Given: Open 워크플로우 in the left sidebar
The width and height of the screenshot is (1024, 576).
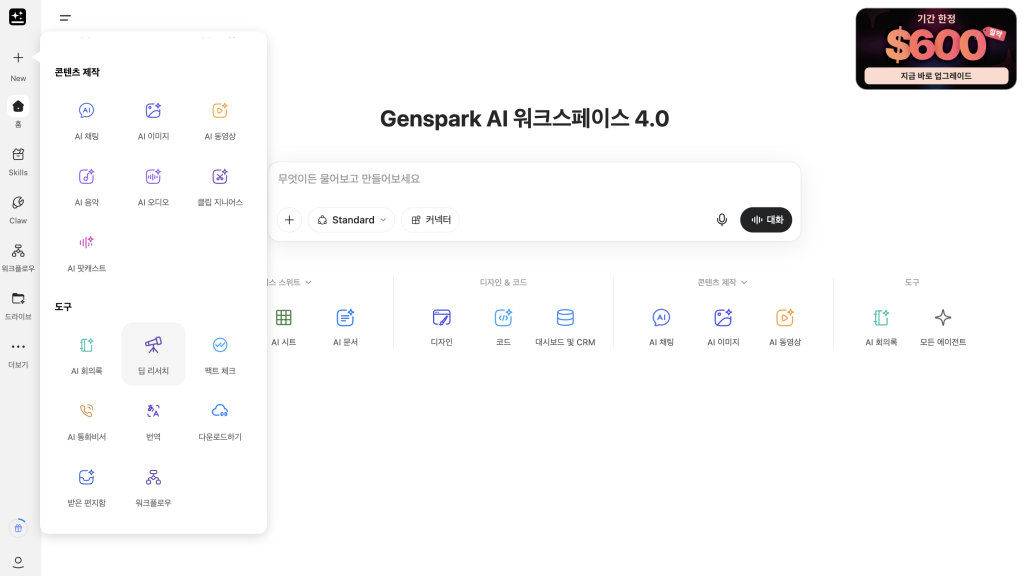Looking at the screenshot, I should 18,257.
